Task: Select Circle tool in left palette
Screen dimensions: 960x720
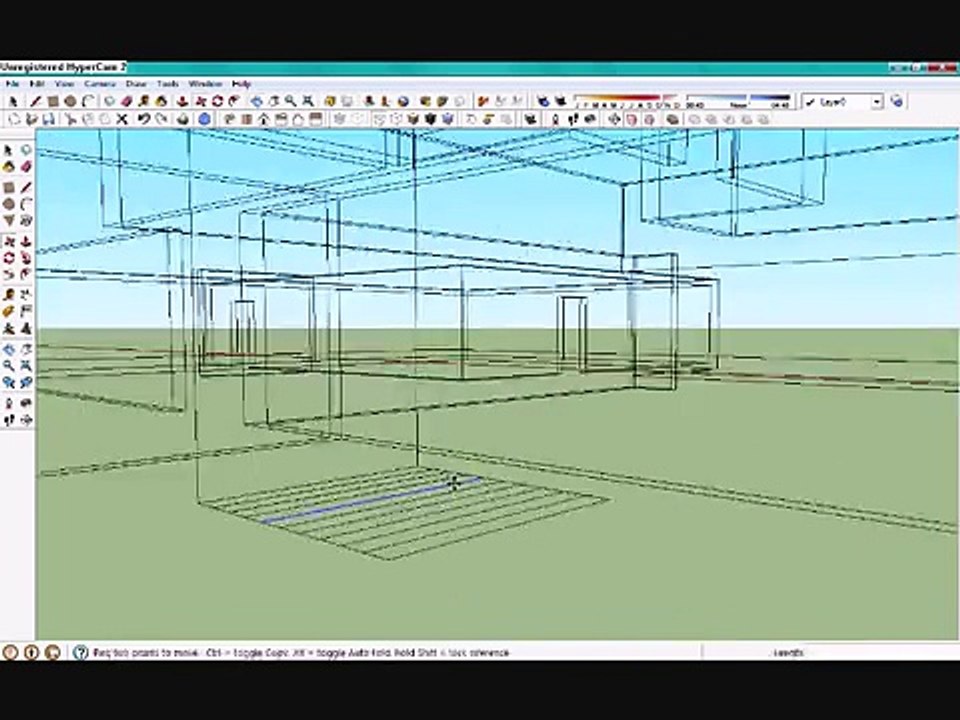Action: pyautogui.click(x=9, y=204)
